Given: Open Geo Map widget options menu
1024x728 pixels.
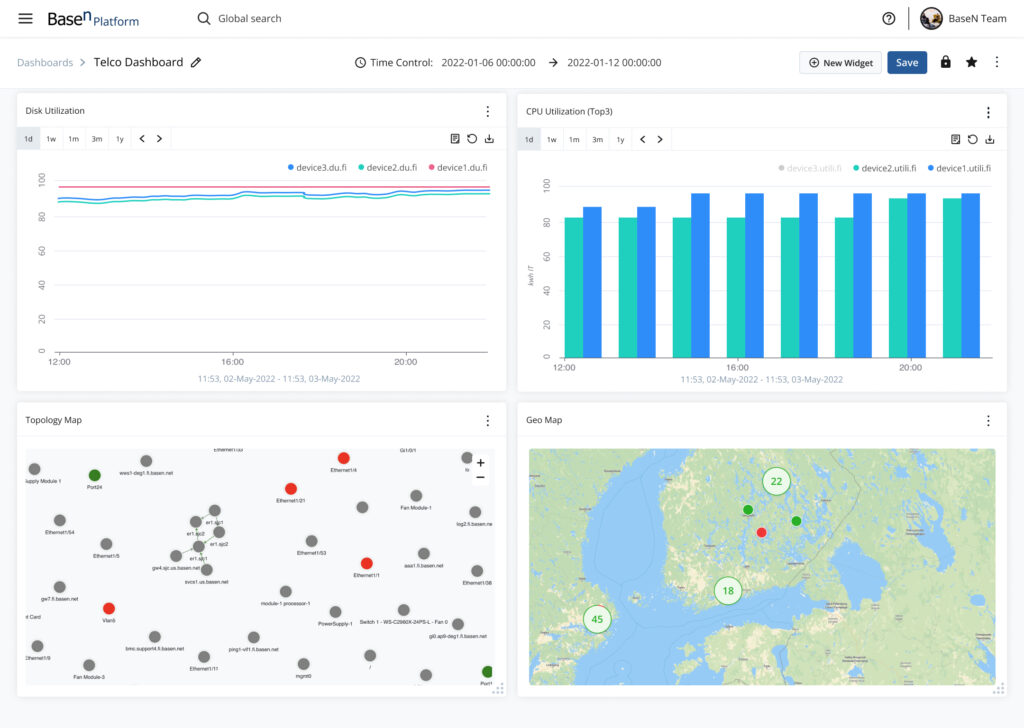Looking at the screenshot, I should pos(988,420).
